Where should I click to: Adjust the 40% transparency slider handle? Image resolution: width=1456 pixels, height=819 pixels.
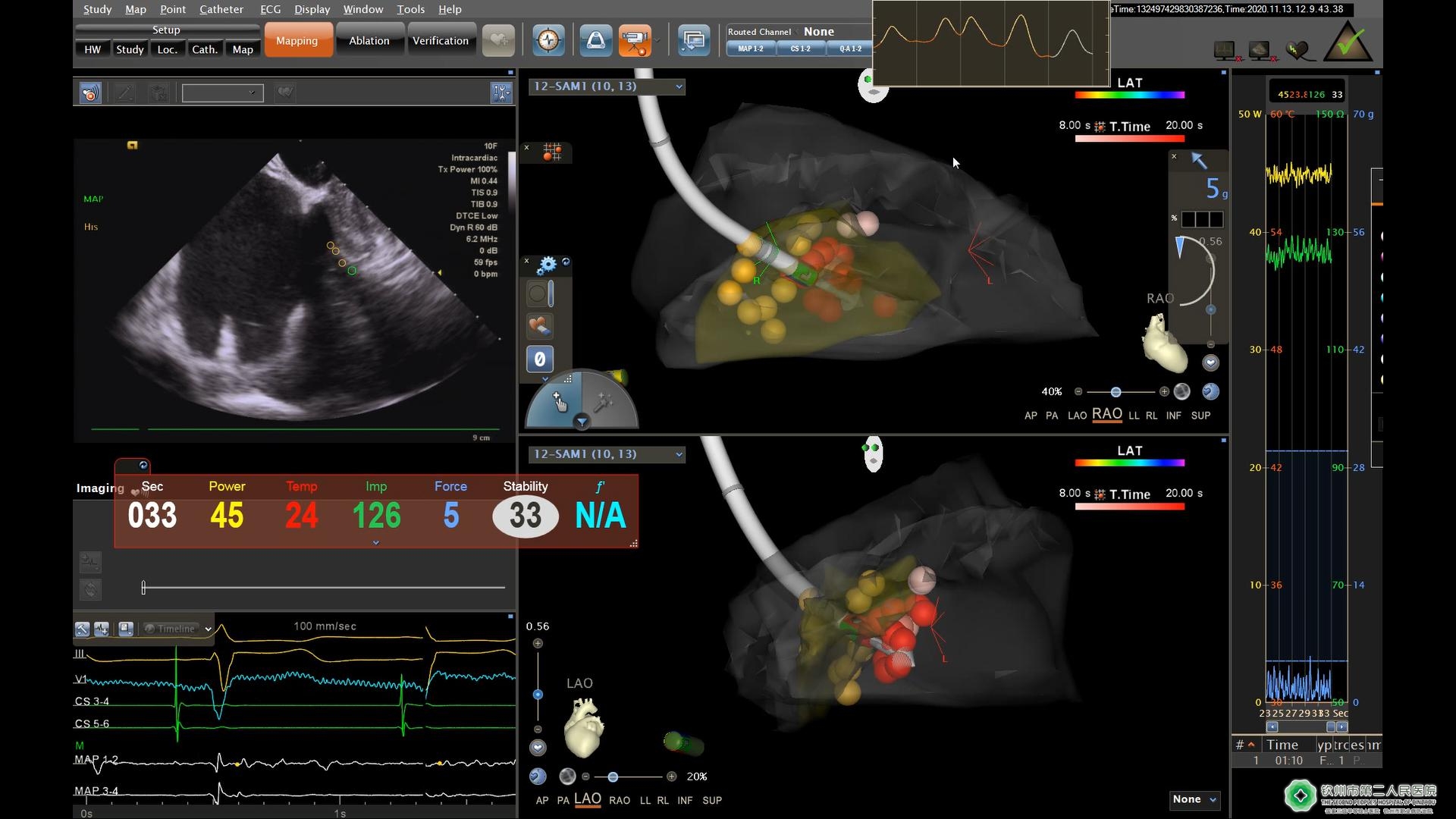click(x=1116, y=392)
